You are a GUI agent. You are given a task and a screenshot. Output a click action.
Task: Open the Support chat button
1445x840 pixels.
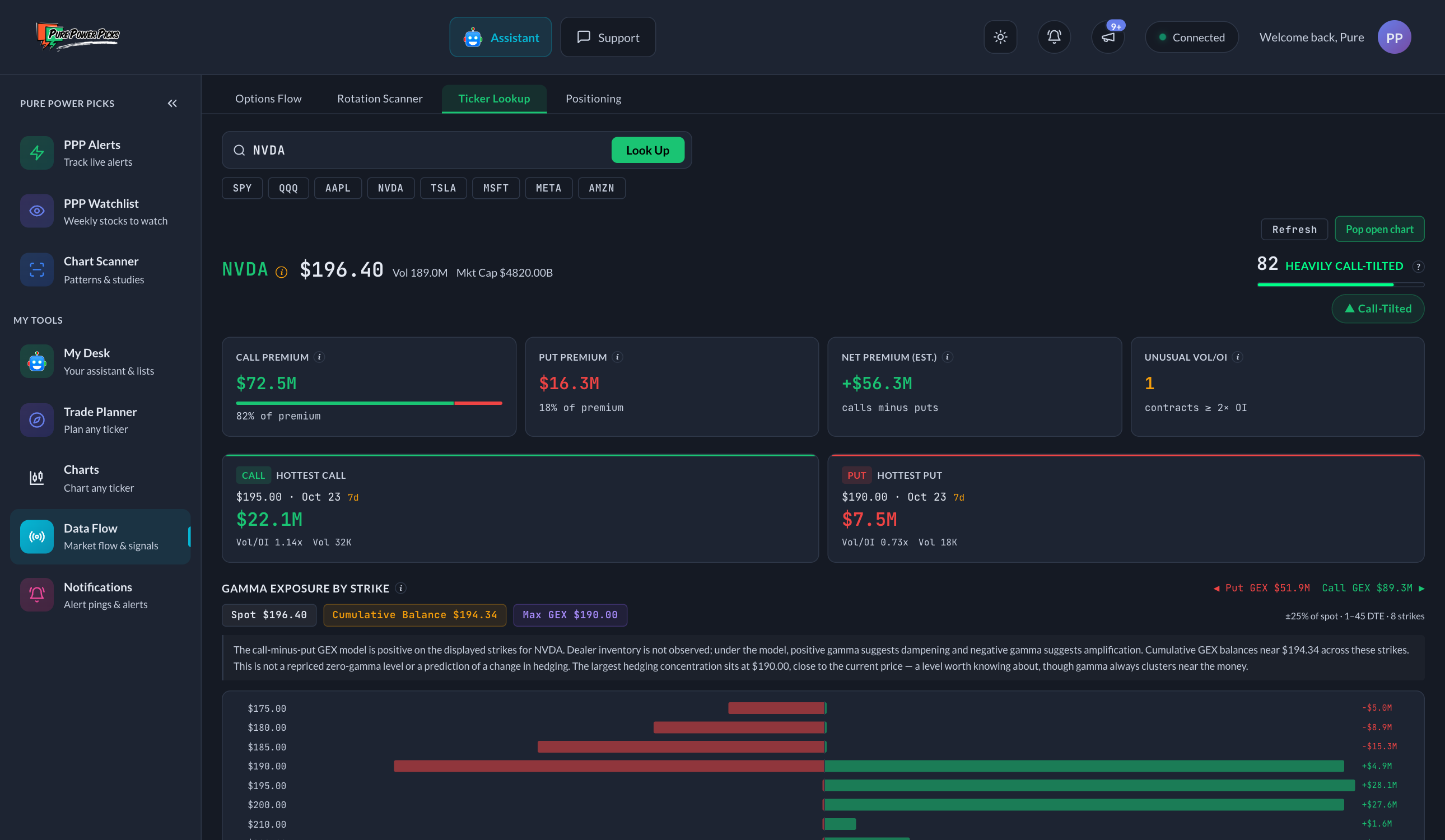[x=608, y=38]
